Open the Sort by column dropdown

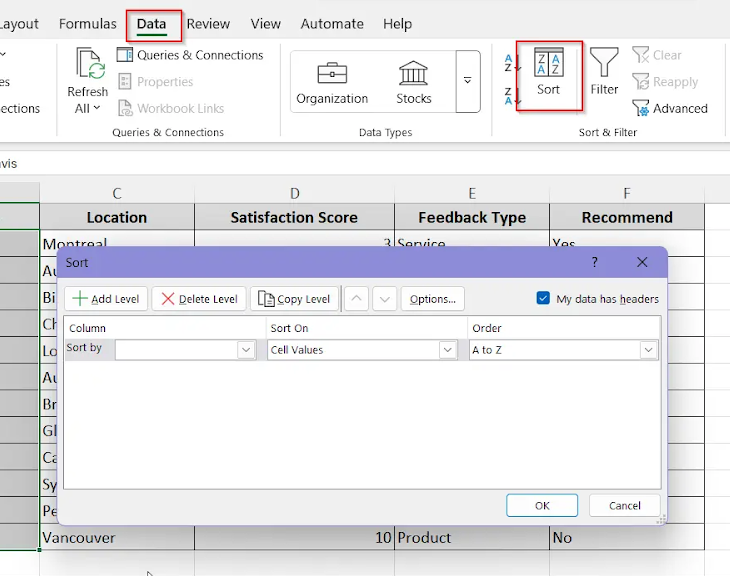click(246, 350)
